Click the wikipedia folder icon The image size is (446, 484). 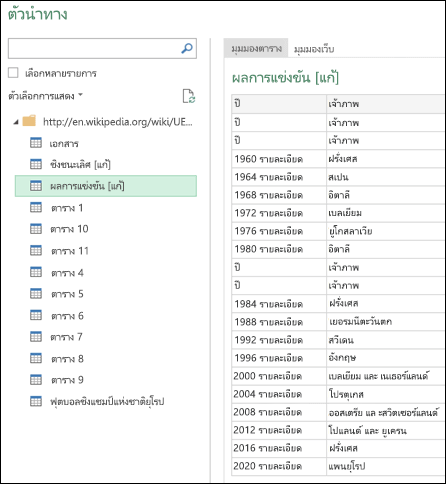[x=29, y=121]
